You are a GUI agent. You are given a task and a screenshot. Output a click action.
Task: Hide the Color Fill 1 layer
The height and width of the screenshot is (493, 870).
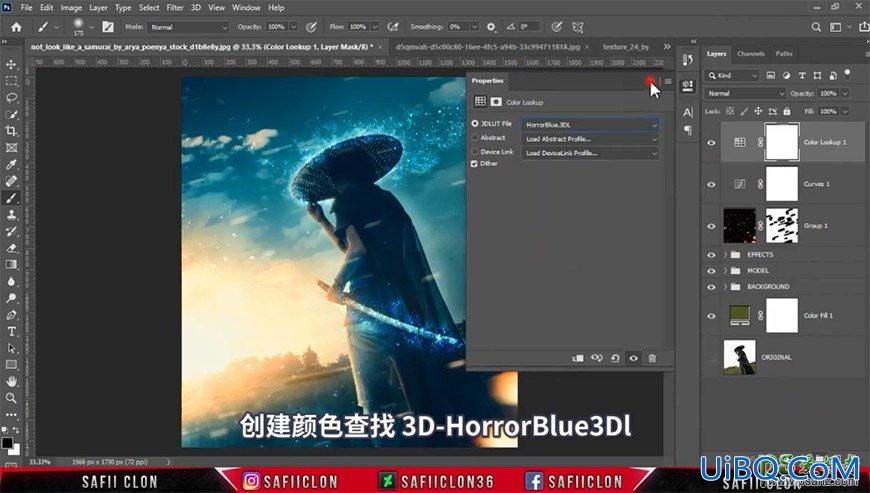coord(711,316)
